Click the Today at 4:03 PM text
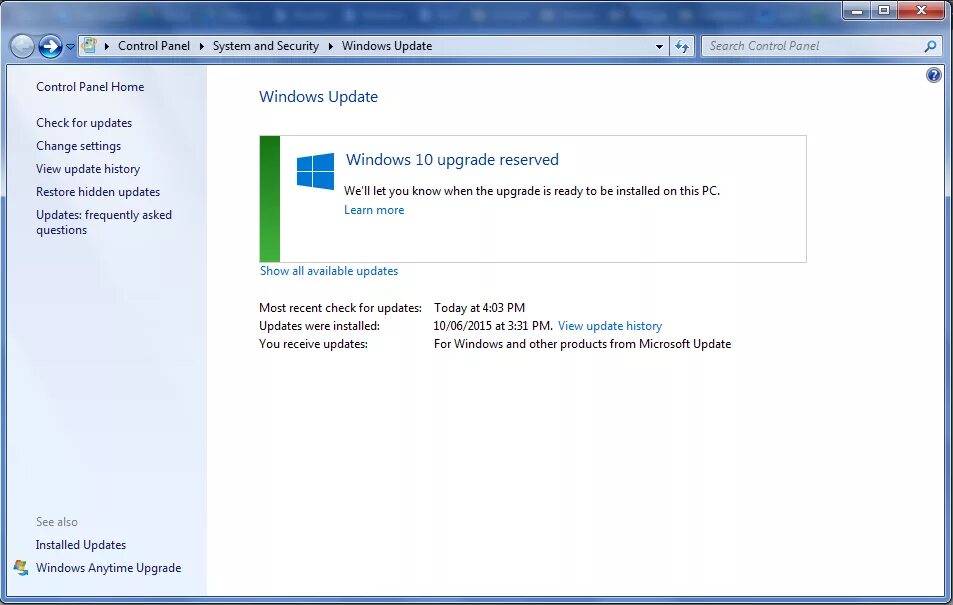This screenshot has width=953, height=605. point(480,308)
